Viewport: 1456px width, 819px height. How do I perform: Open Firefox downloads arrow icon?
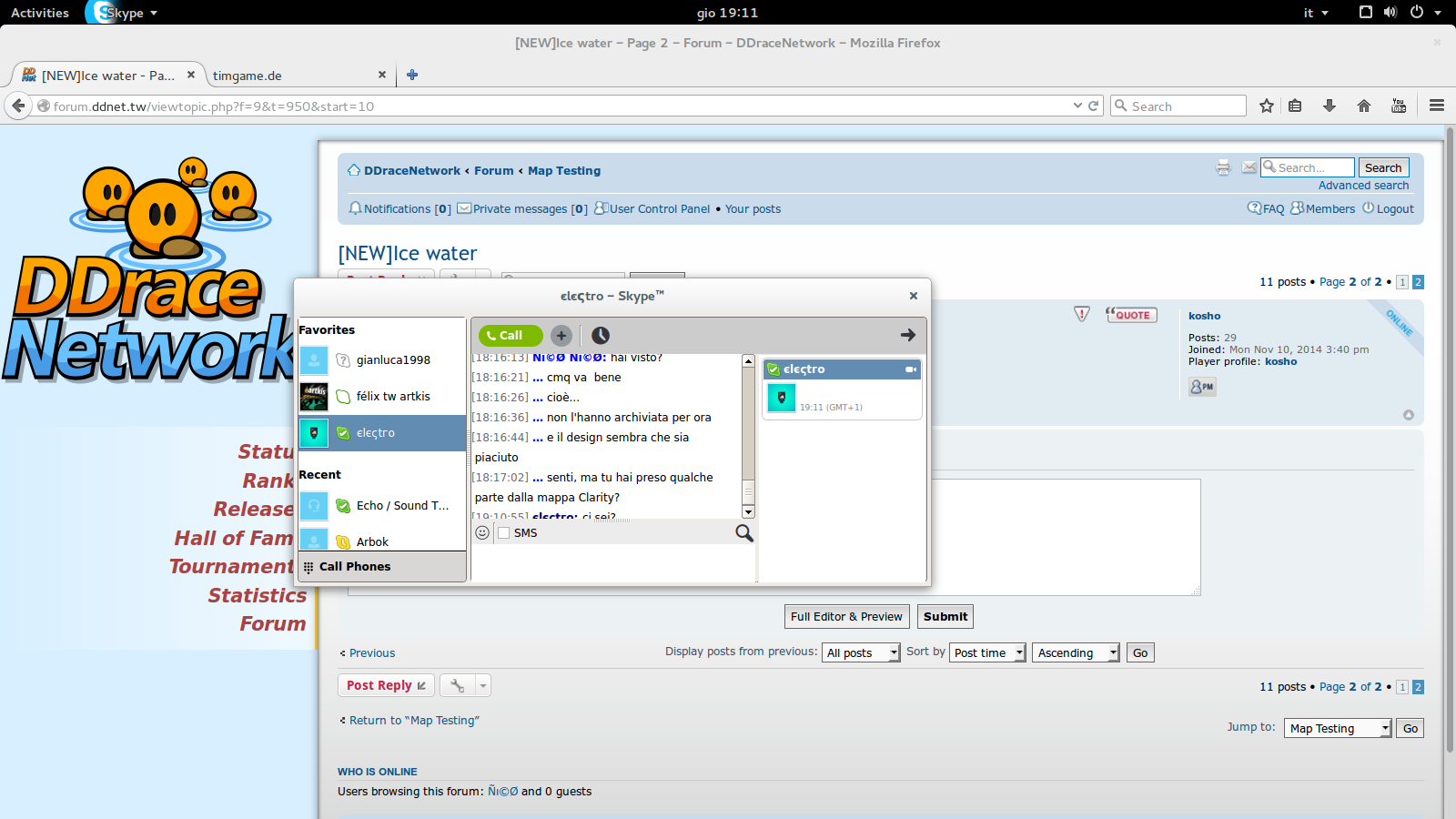(1329, 106)
